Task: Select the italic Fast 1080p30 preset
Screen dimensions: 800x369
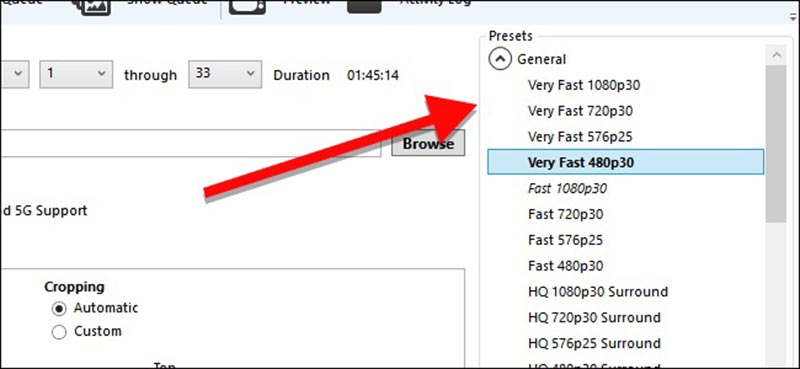Action: 567,188
